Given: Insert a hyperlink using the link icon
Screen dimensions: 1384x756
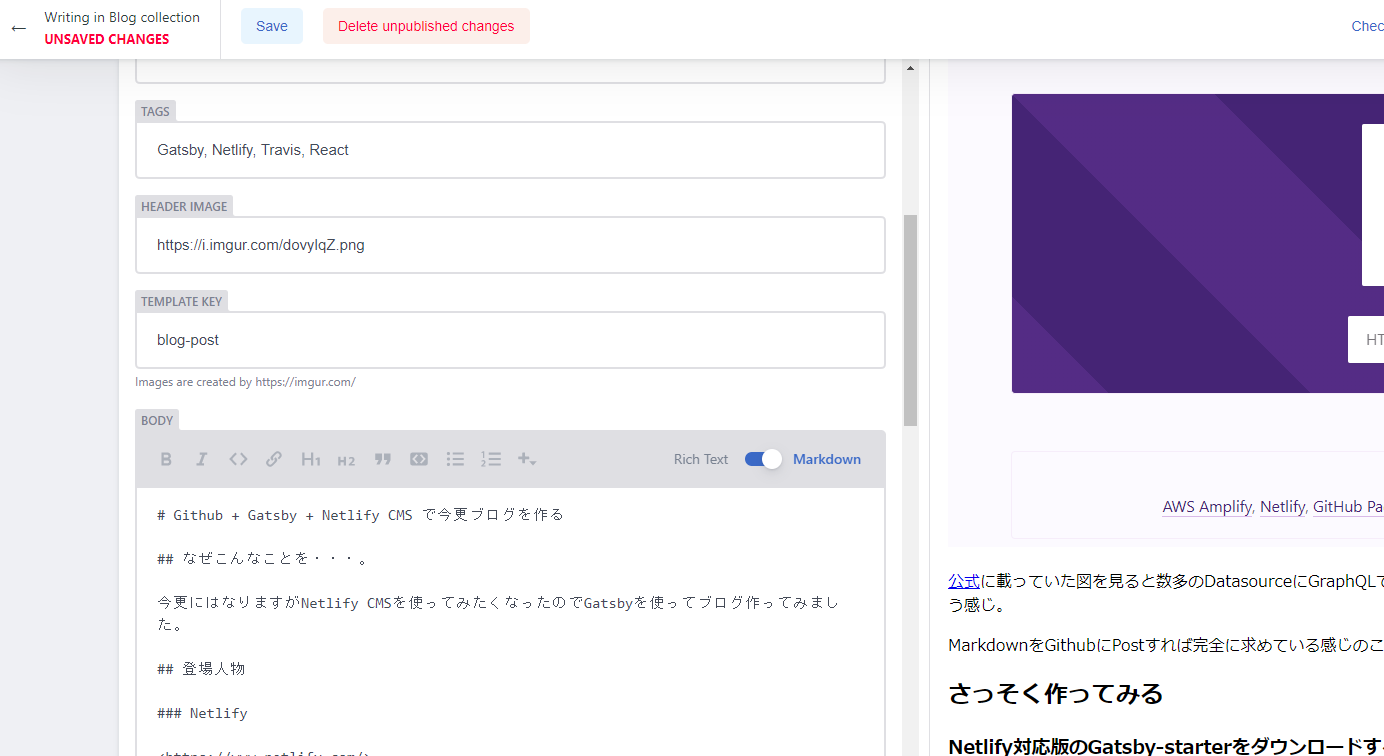Looking at the screenshot, I should [274, 458].
